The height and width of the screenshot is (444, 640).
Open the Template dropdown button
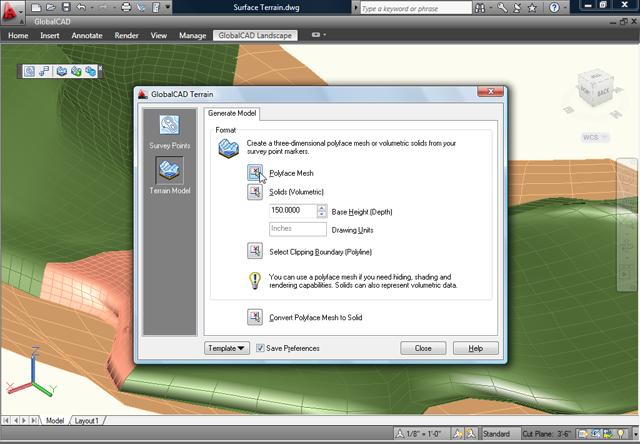pyautogui.click(x=227, y=348)
